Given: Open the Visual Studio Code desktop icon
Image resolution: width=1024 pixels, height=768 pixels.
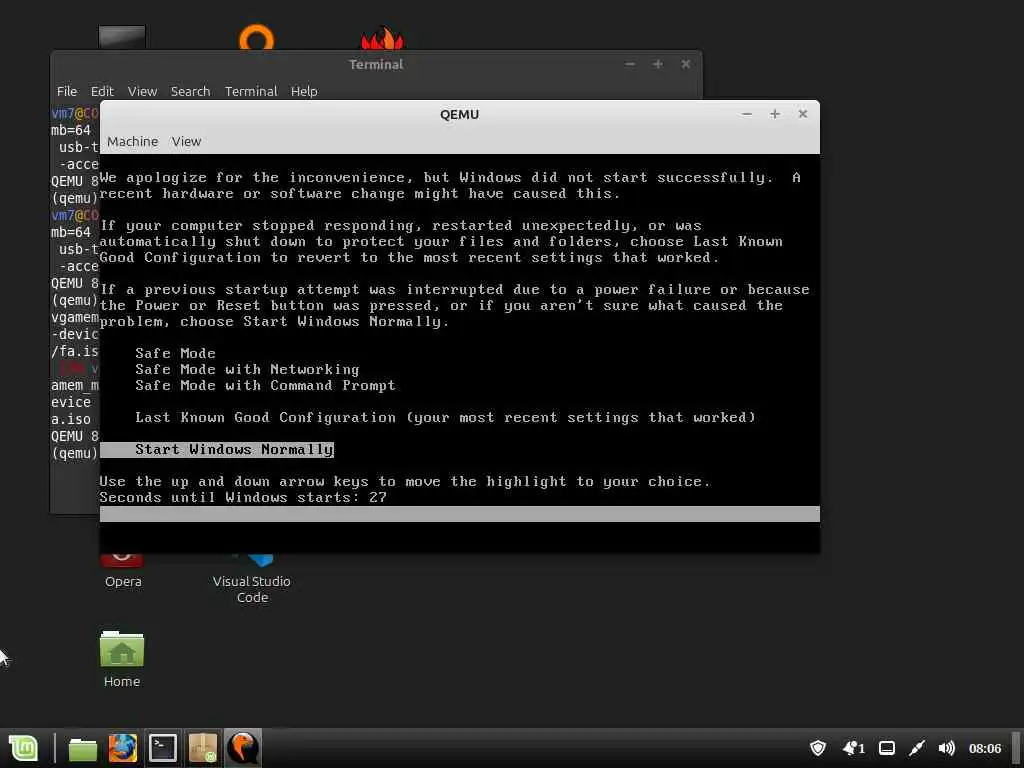Looking at the screenshot, I should [x=252, y=578].
